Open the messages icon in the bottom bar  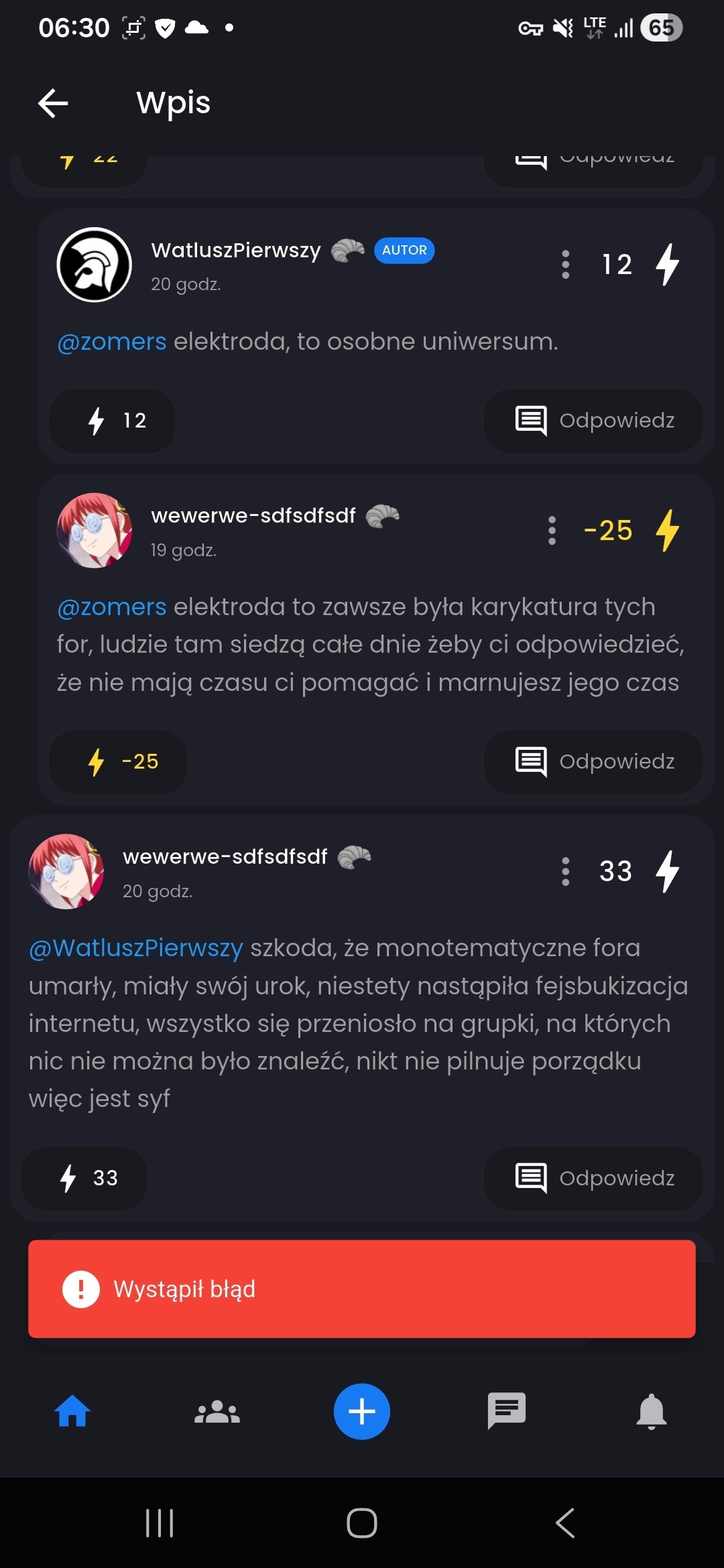[x=507, y=1411]
